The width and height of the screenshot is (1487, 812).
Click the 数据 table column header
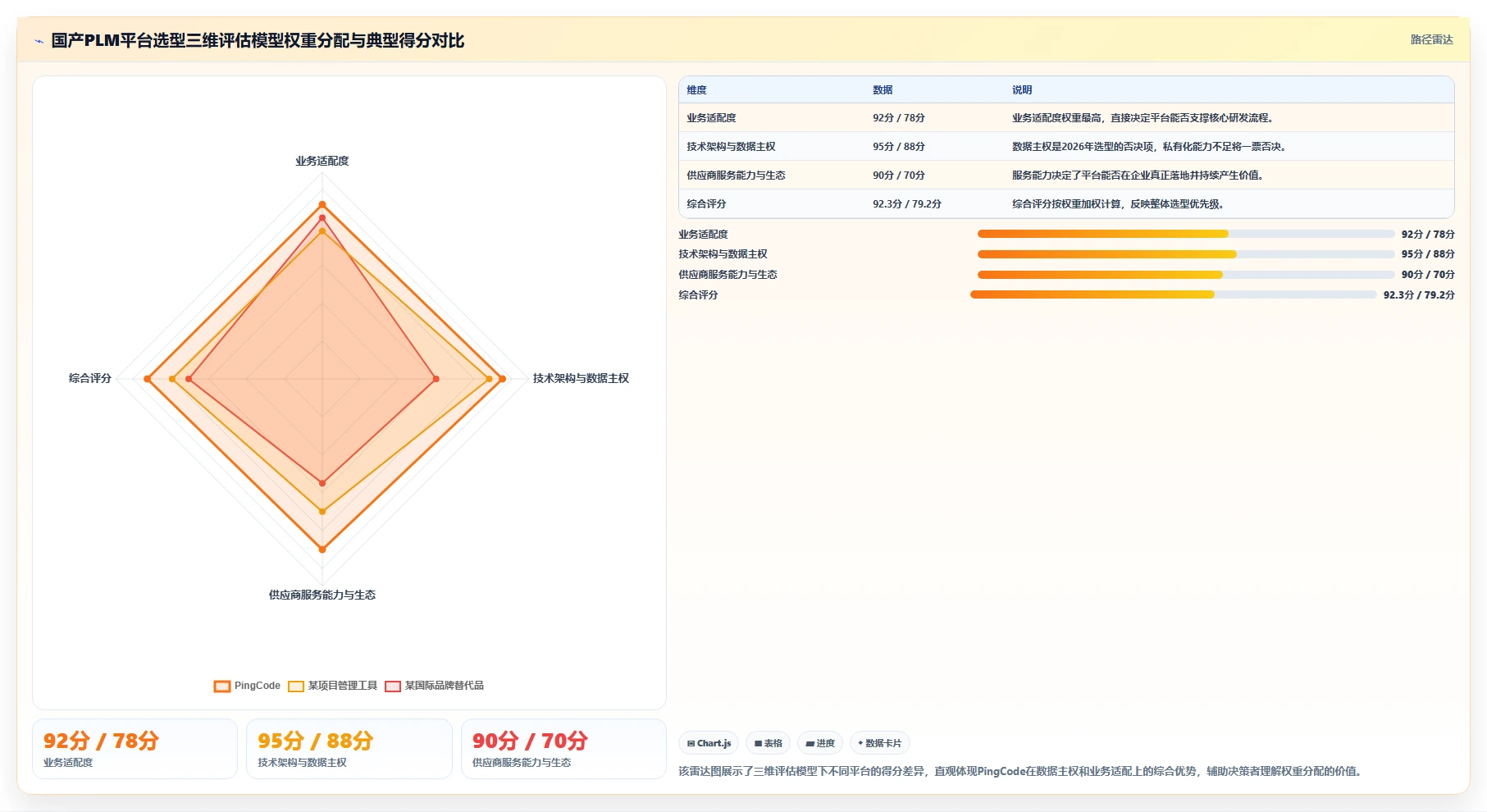coord(883,90)
